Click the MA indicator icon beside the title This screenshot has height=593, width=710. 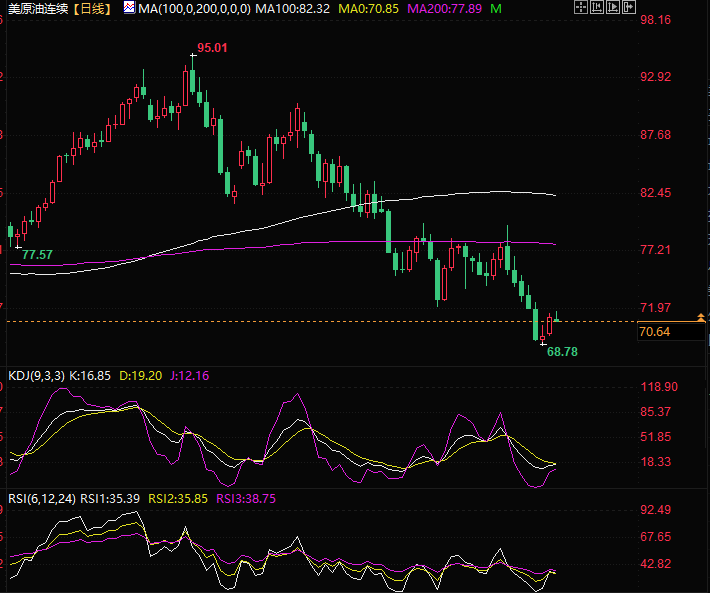pyautogui.click(x=129, y=8)
